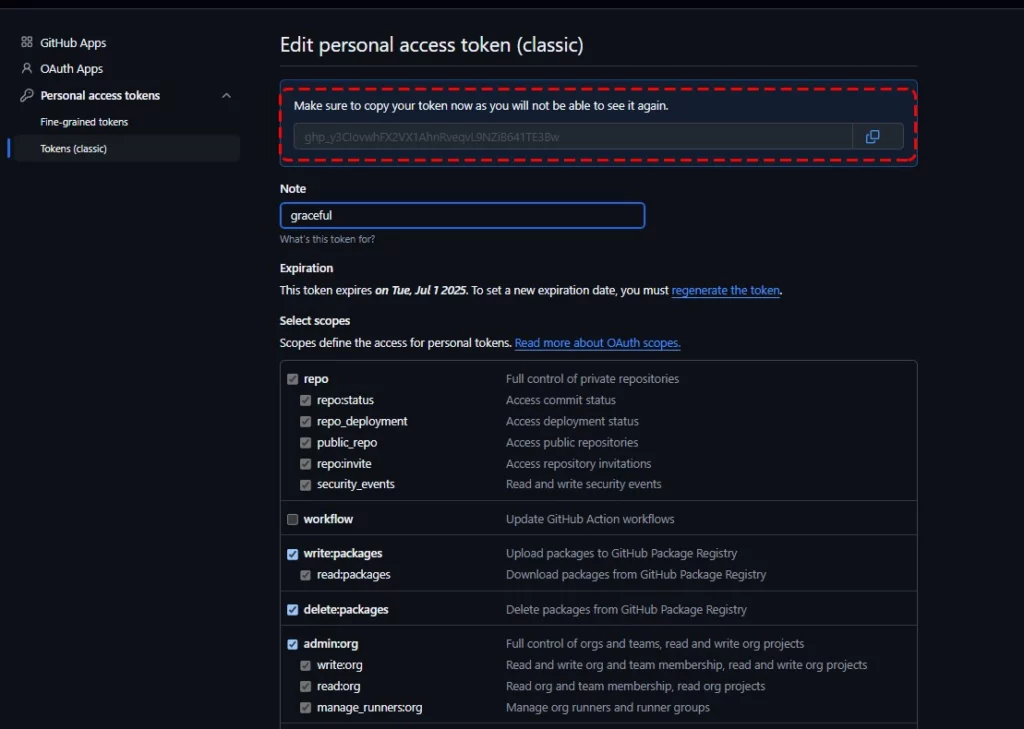Click the 'Access repository invitations' description
The width and height of the screenshot is (1024, 729).
[579, 464]
